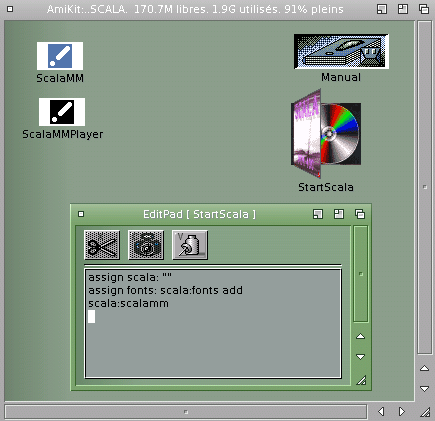Send the EditPad window to back
This screenshot has width=435, height=421.
(x=360, y=214)
